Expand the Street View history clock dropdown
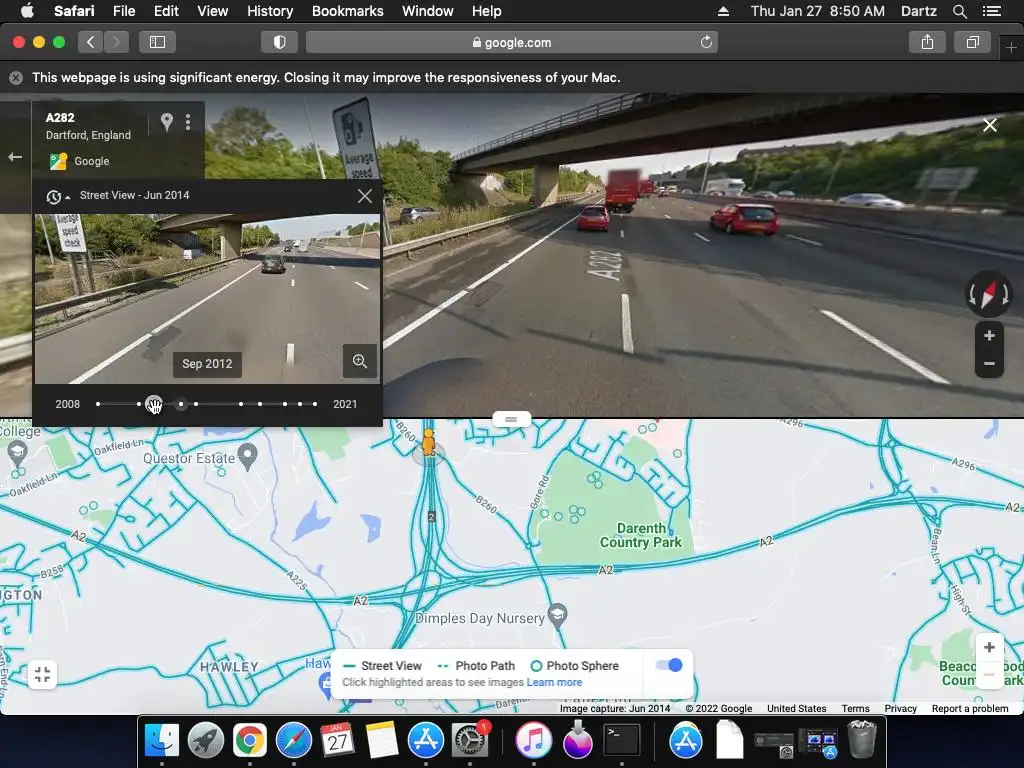 coord(57,197)
